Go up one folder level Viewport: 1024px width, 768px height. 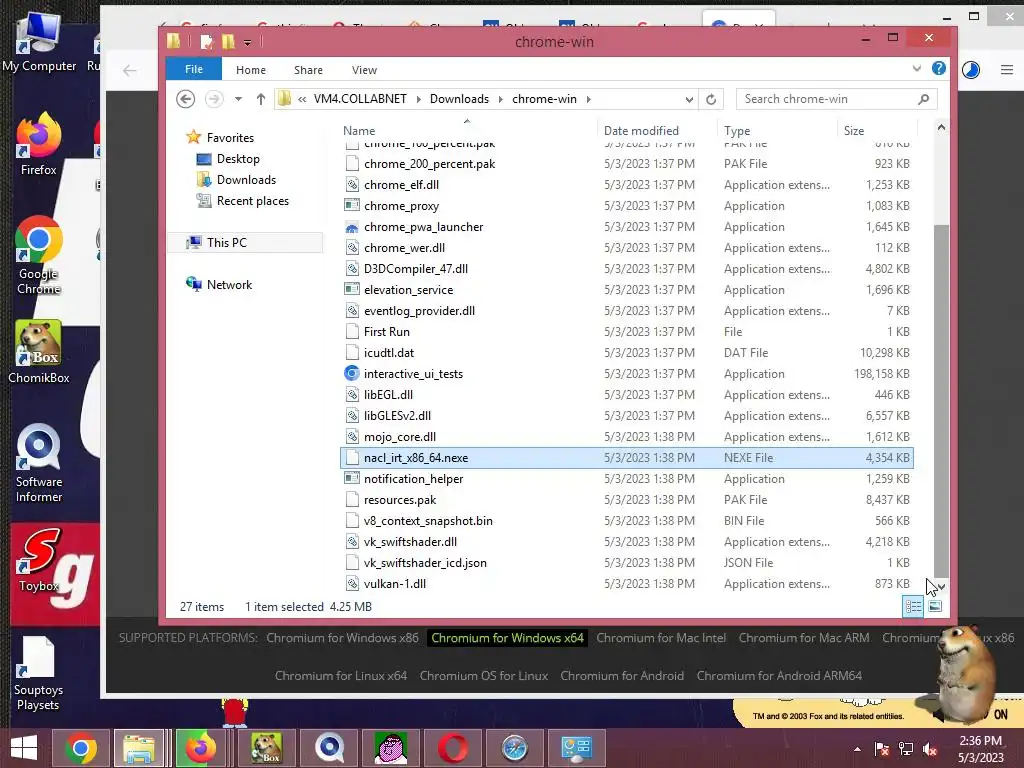(261, 99)
